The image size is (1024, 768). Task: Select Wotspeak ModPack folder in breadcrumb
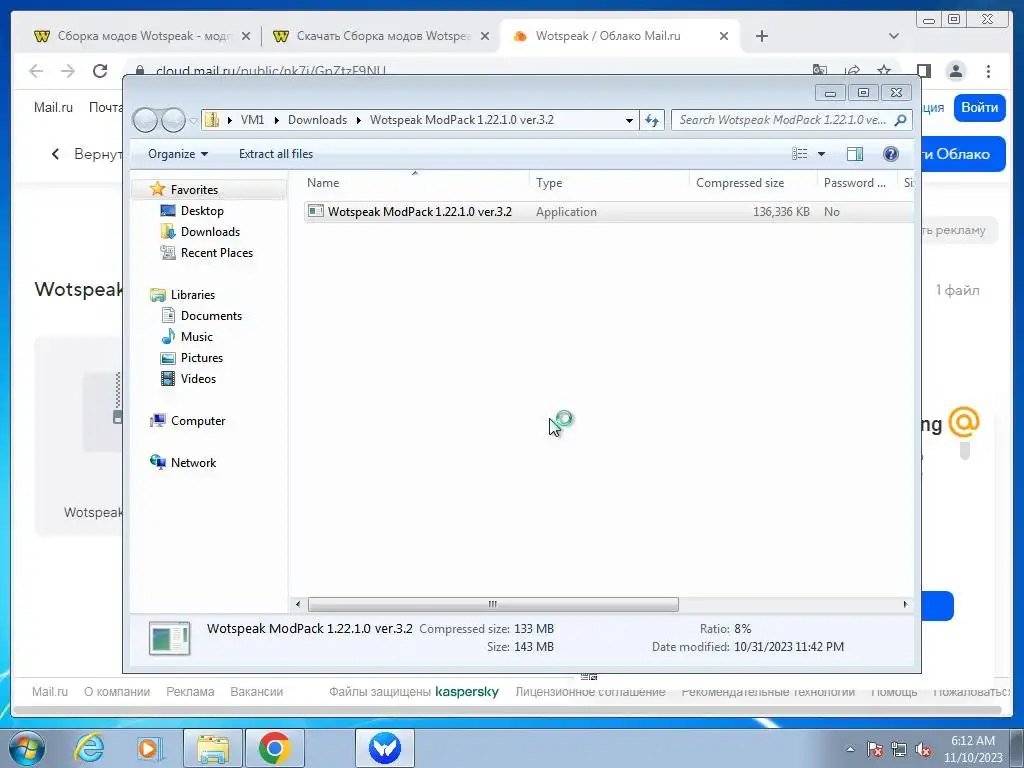tap(462, 120)
